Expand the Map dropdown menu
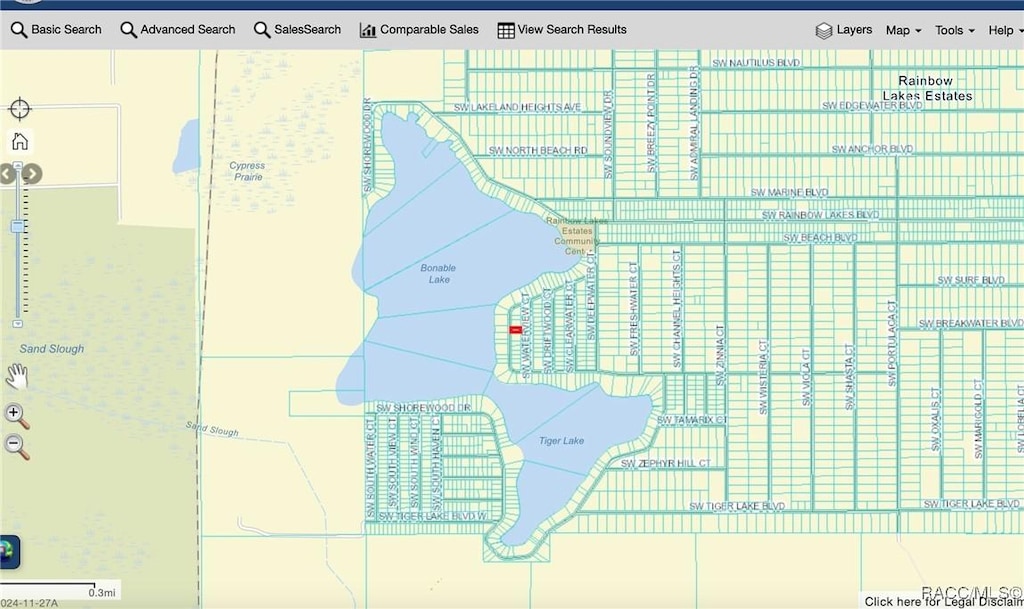The width and height of the screenshot is (1024, 609). pyautogui.click(x=903, y=30)
